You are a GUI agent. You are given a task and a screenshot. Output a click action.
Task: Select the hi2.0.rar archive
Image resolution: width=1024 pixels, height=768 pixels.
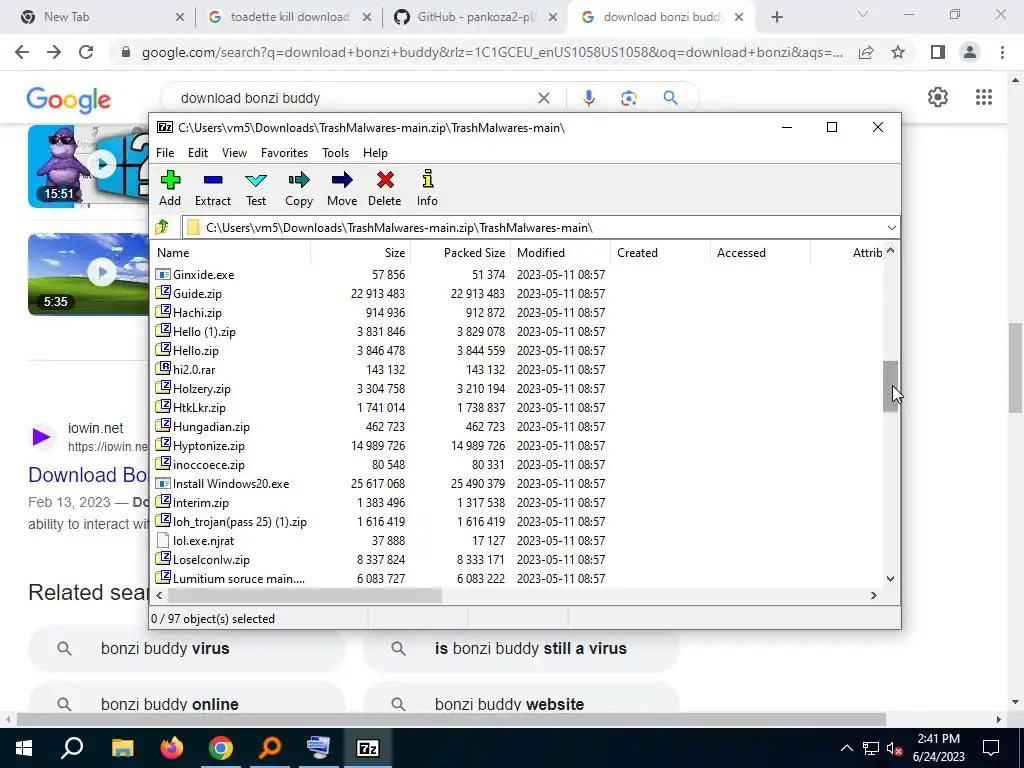tap(193, 370)
